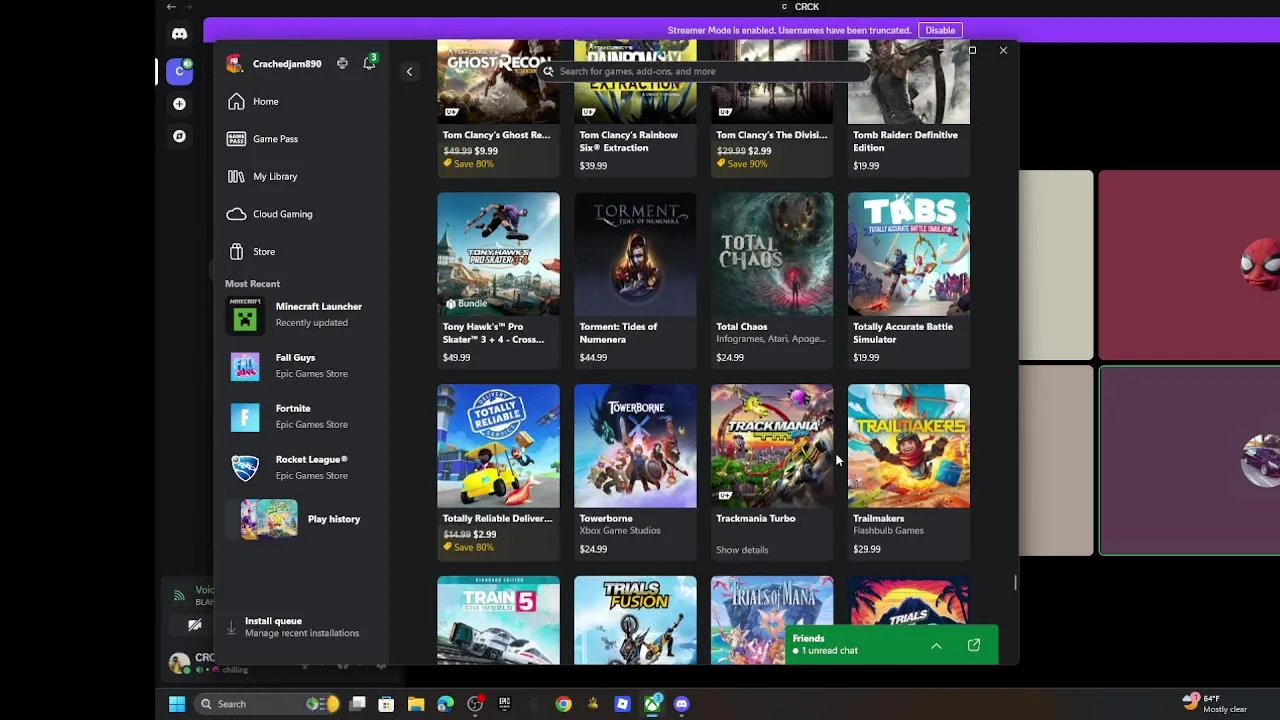Open the Fall Guys recent entry

click(300, 365)
